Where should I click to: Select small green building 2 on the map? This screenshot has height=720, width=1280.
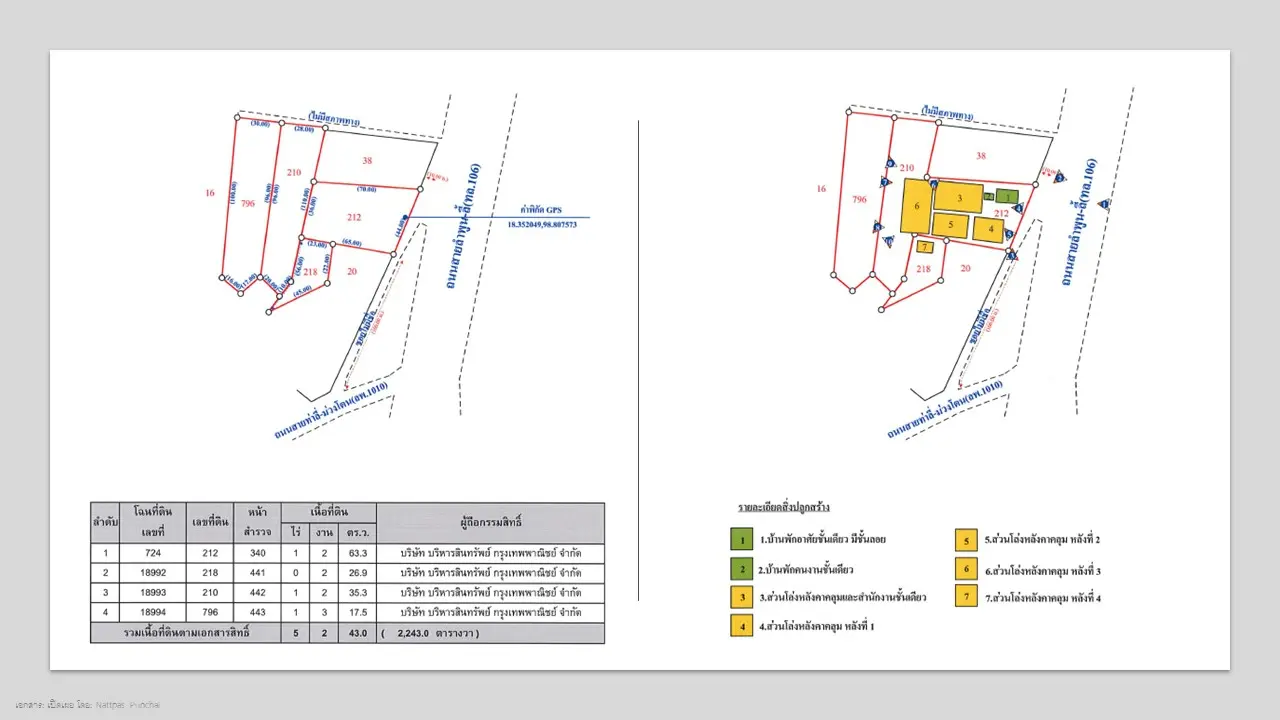pos(989,196)
